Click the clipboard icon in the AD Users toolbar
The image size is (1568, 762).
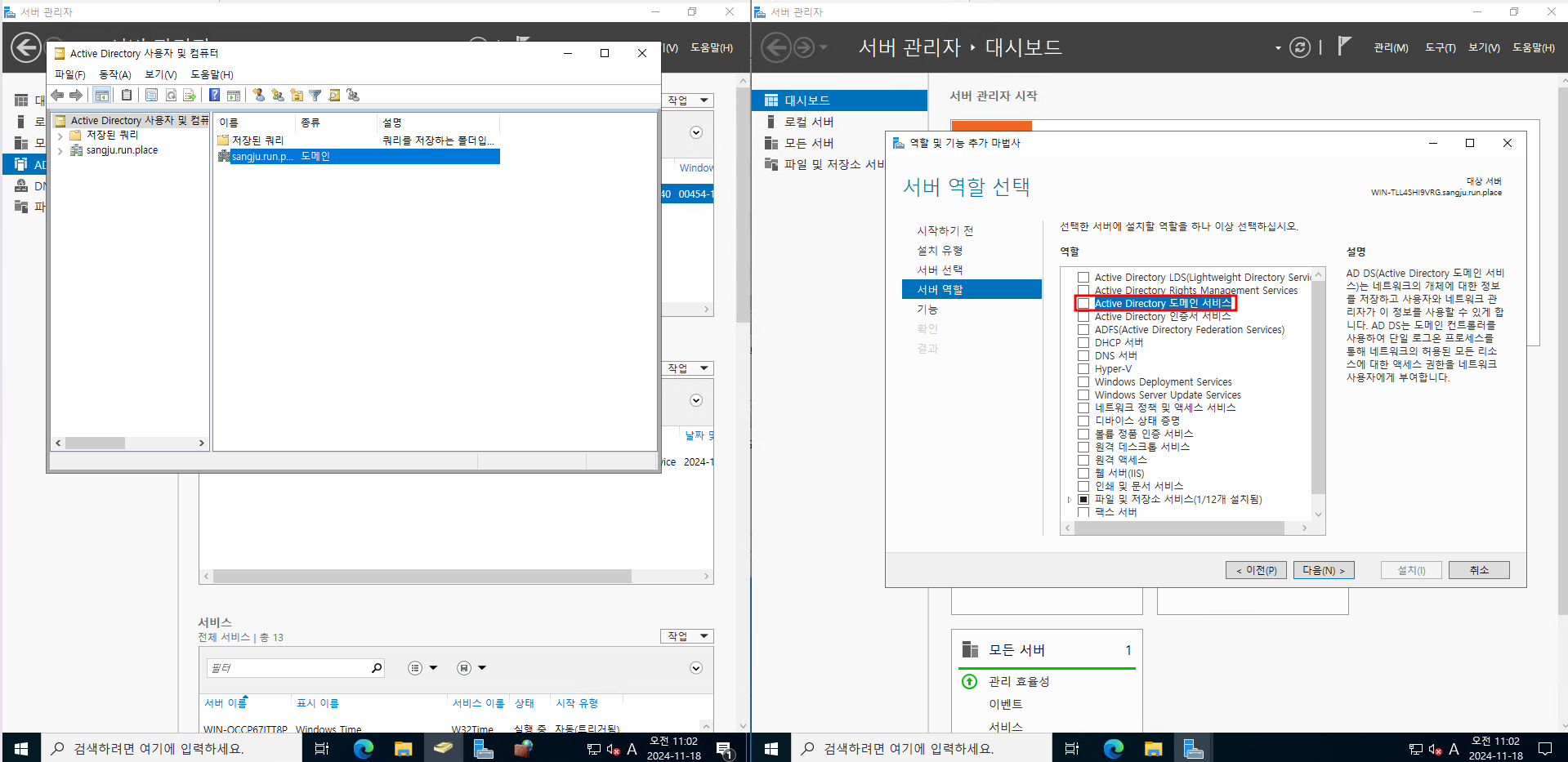click(127, 95)
